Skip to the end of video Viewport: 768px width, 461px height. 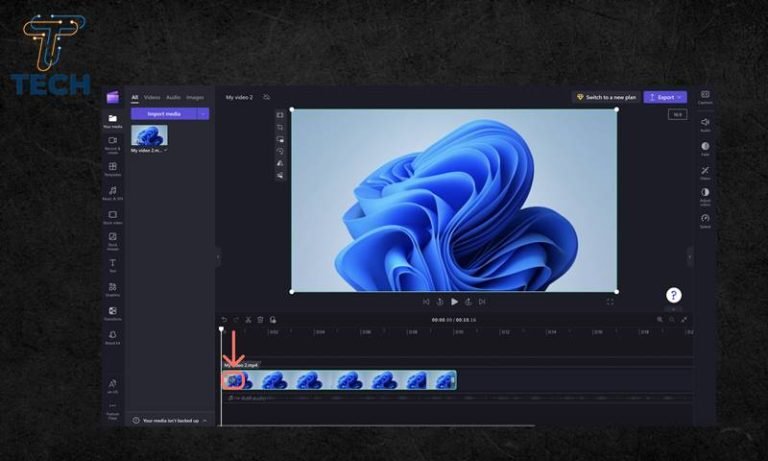point(482,302)
